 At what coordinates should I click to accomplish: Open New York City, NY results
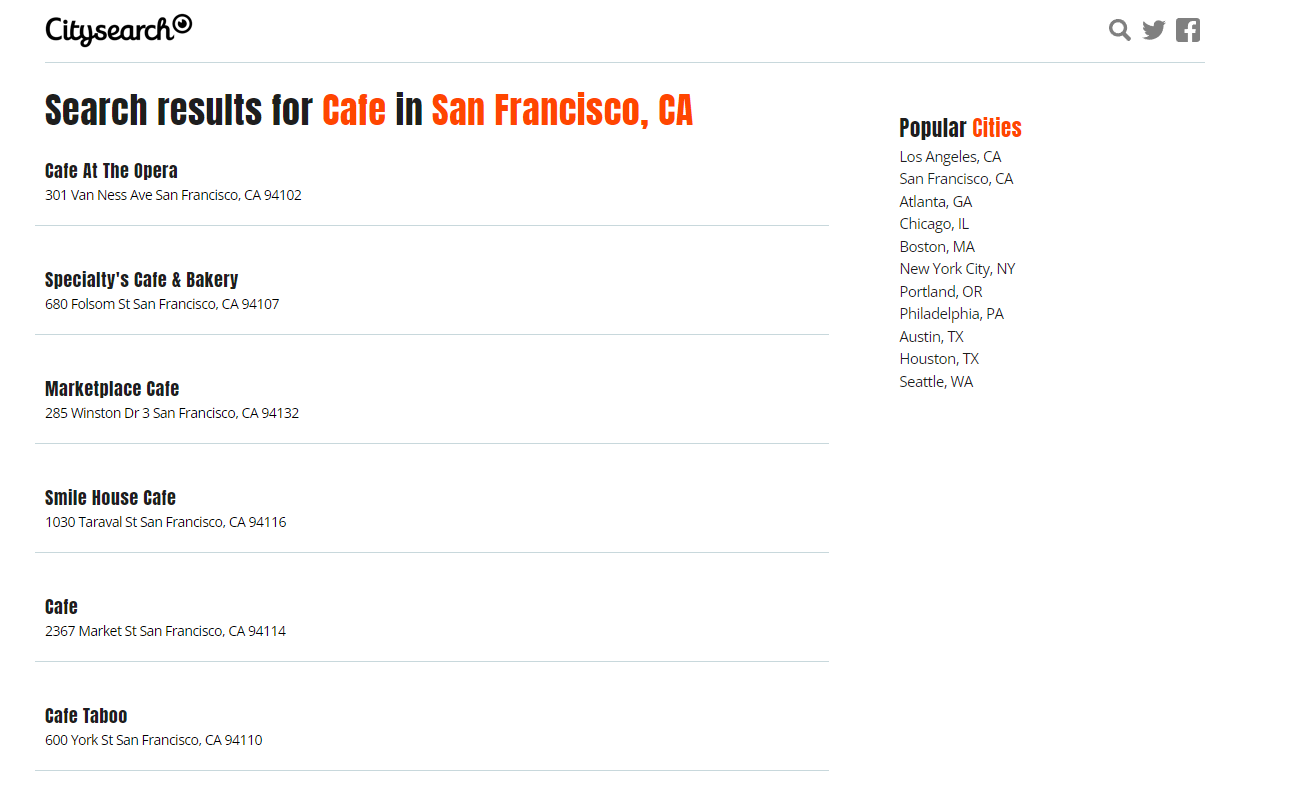pos(957,268)
